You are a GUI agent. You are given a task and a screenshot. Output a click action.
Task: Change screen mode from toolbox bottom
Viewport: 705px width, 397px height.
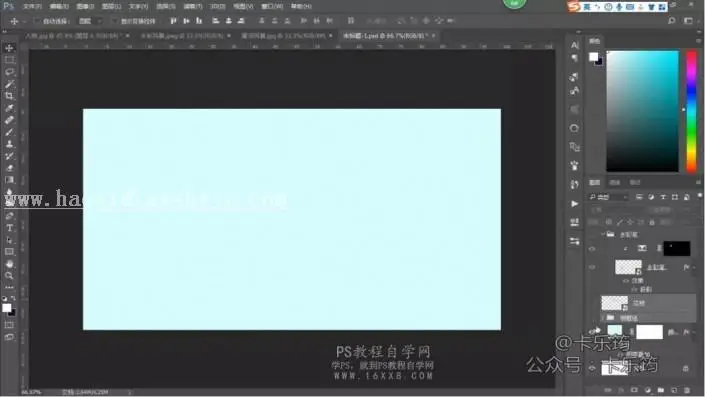[9, 337]
